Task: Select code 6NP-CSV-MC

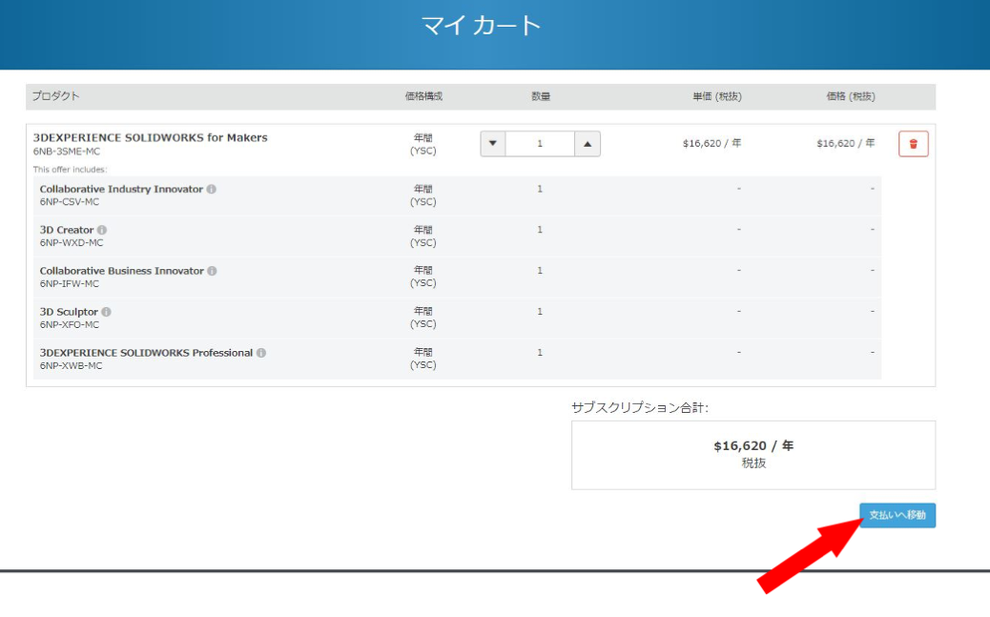Action: coord(69,202)
